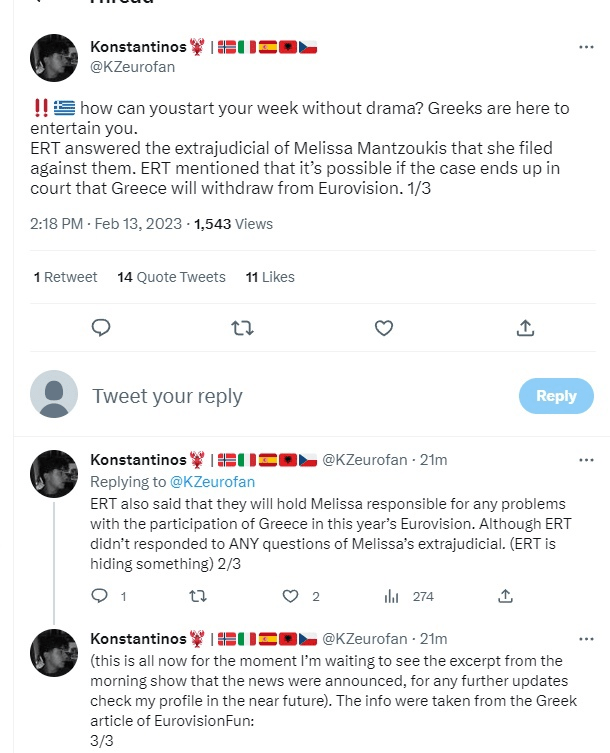Image resolution: width=610 pixels, height=753 pixels.
Task: Show the 11 Likes list
Action: [270, 277]
